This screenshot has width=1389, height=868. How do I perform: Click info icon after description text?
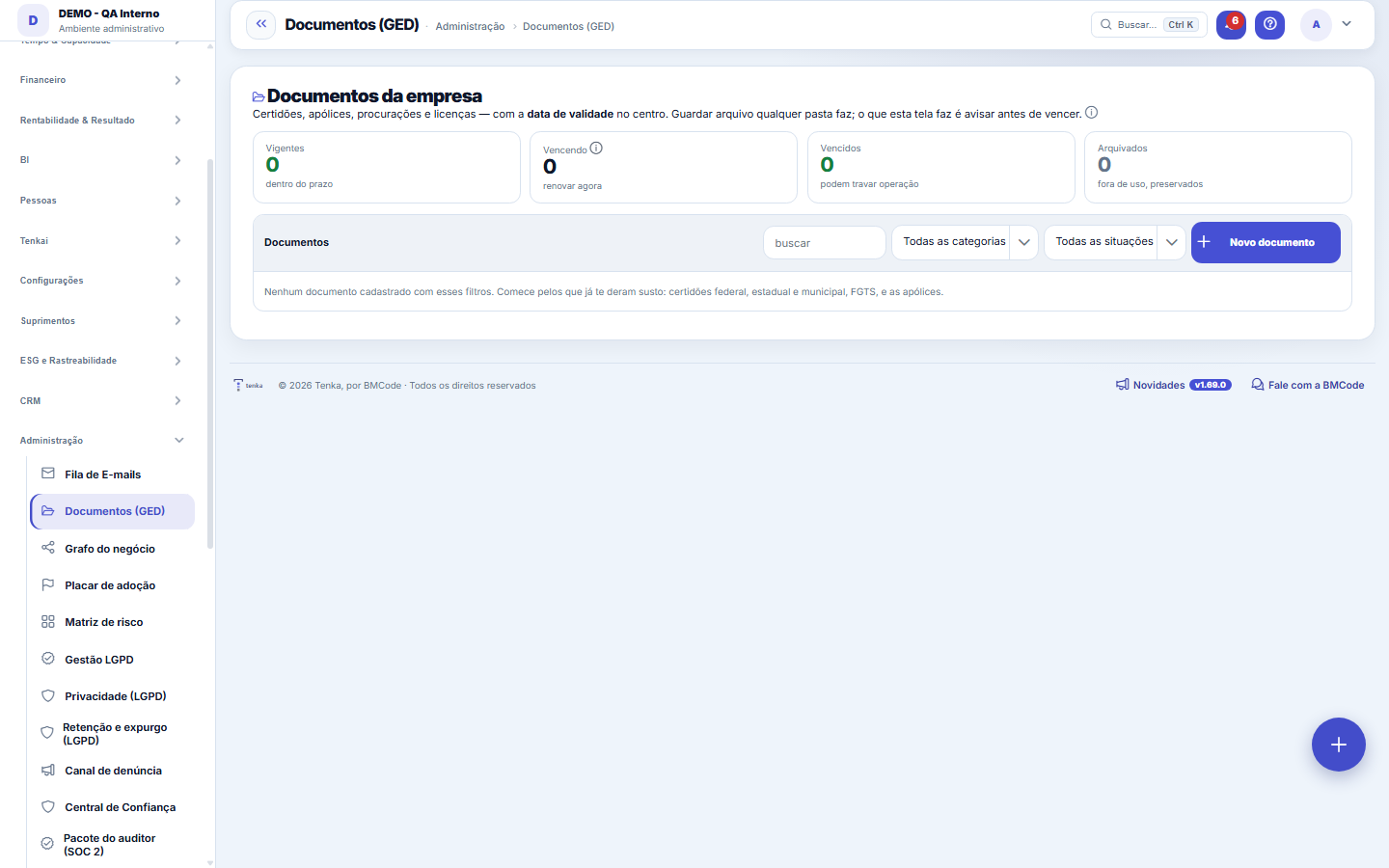click(x=1091, y=113)
